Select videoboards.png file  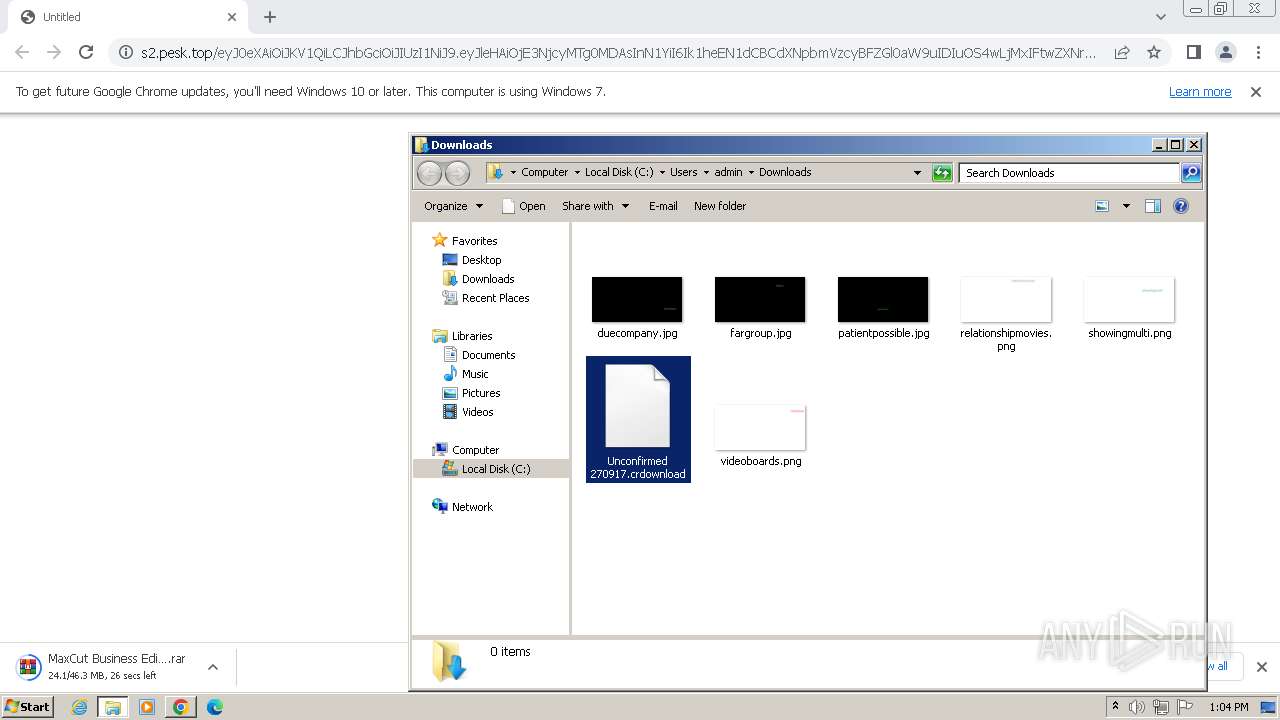[760, 436]
